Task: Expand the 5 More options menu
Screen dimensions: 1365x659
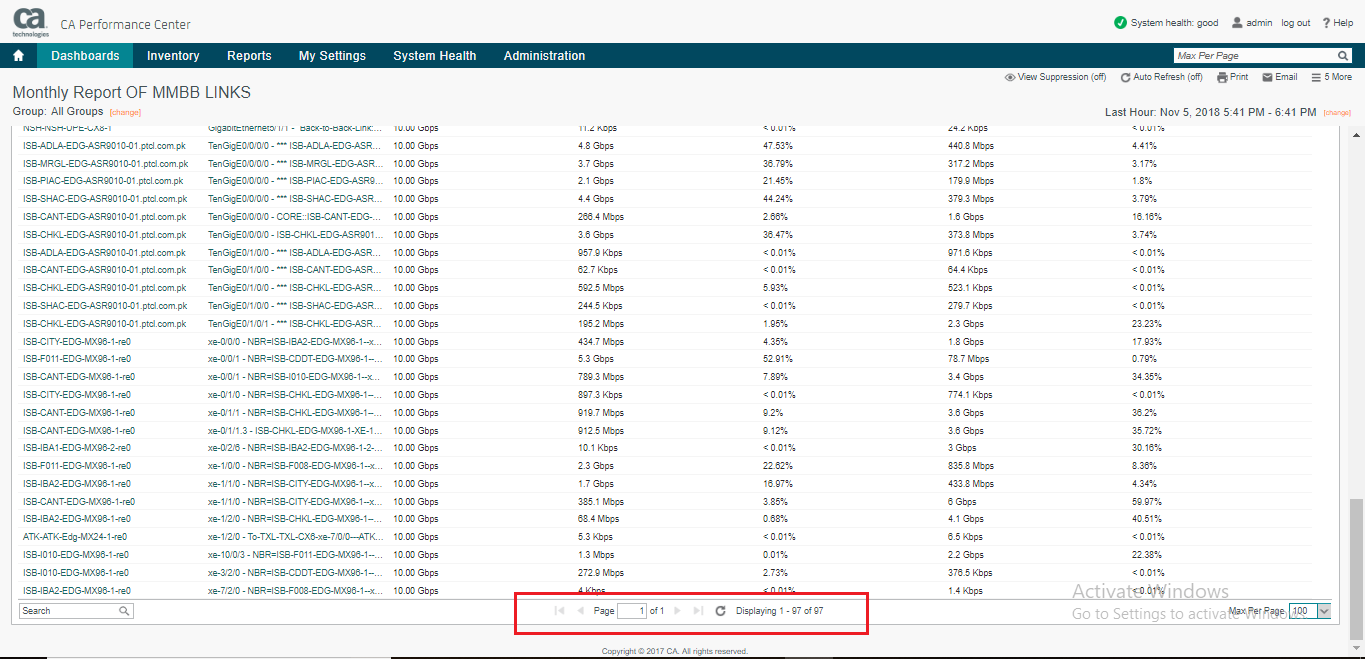Action: (1331, 77)
